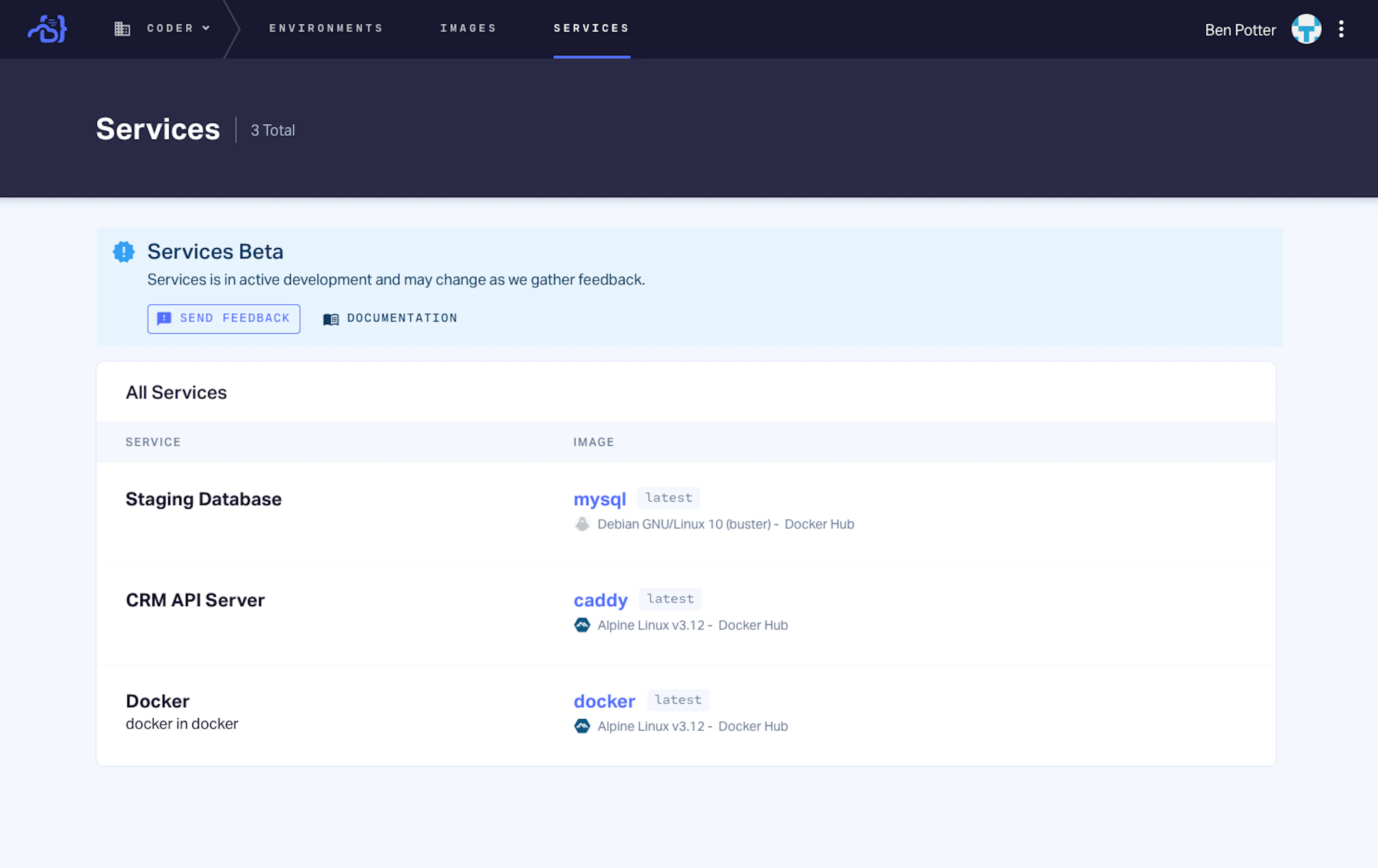Open the mysql image link
This screenshot has width=1378, height=868.
pyautogui.click(x=600, y=499)
